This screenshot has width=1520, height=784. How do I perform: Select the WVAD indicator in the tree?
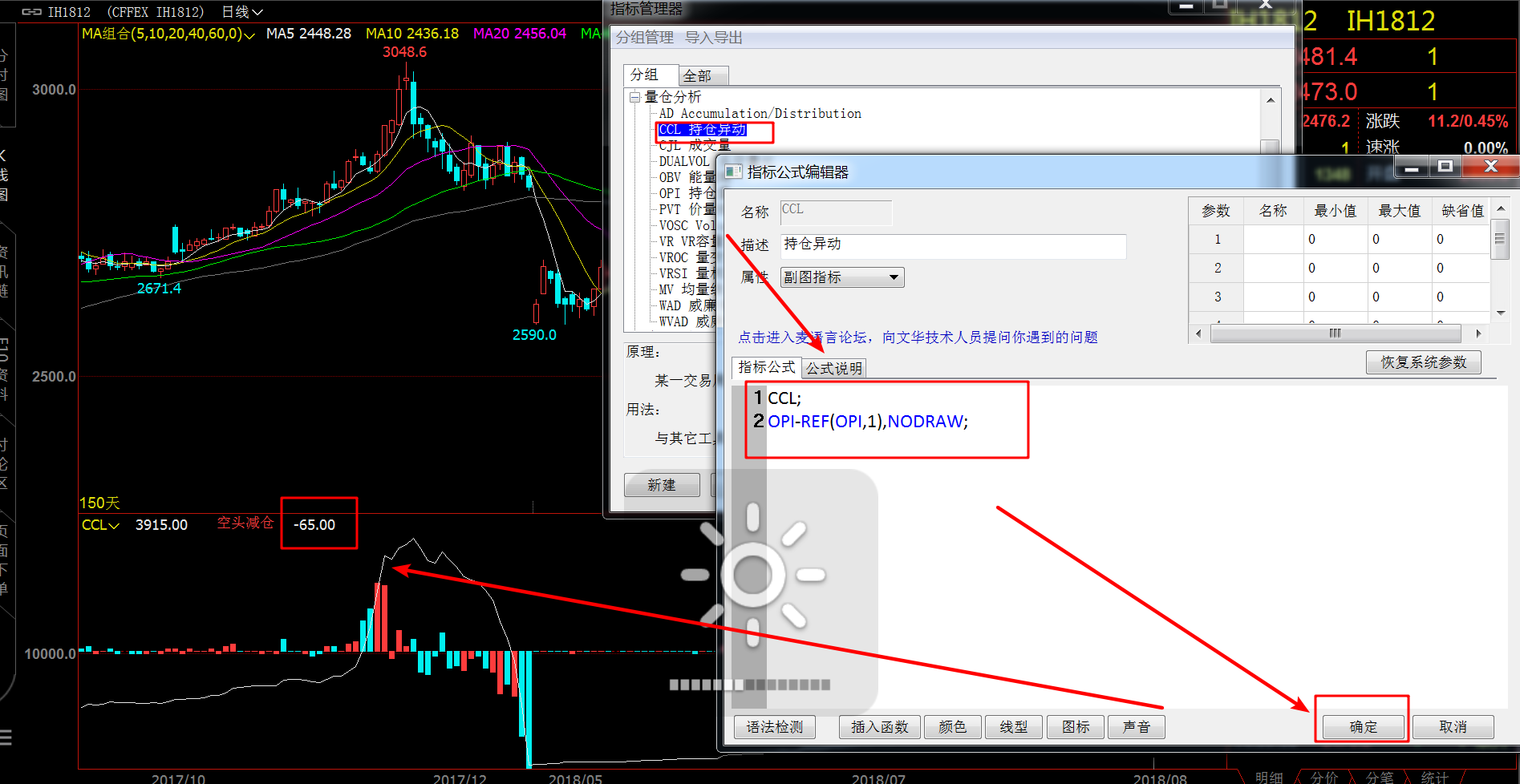[687, 321]
